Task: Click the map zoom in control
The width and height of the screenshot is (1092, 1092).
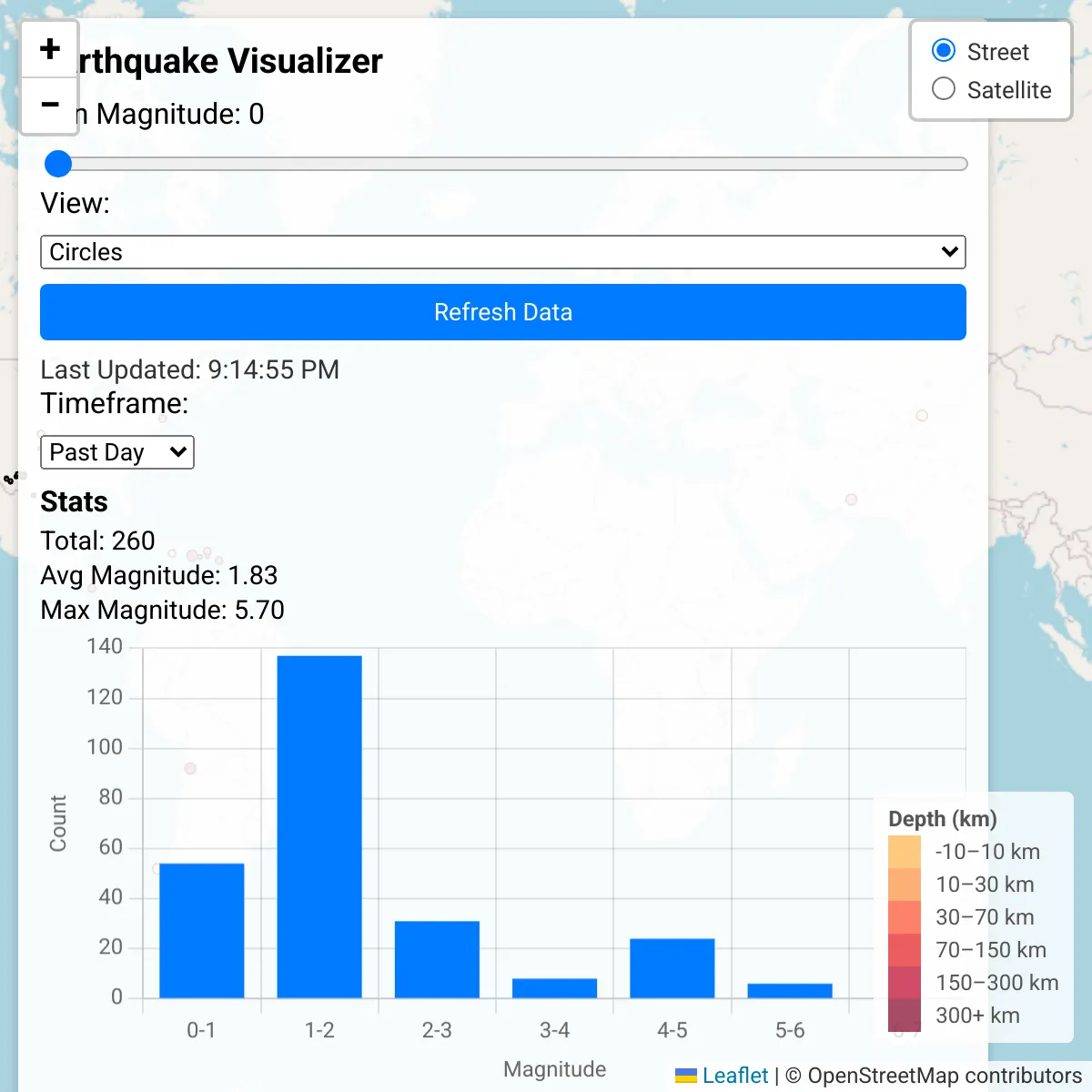Action: (50, 50)
